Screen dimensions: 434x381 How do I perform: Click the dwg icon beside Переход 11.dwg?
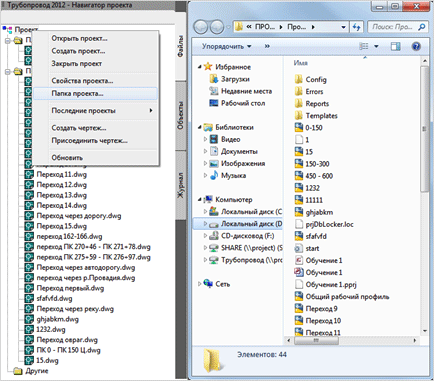[x=29, y=175]
